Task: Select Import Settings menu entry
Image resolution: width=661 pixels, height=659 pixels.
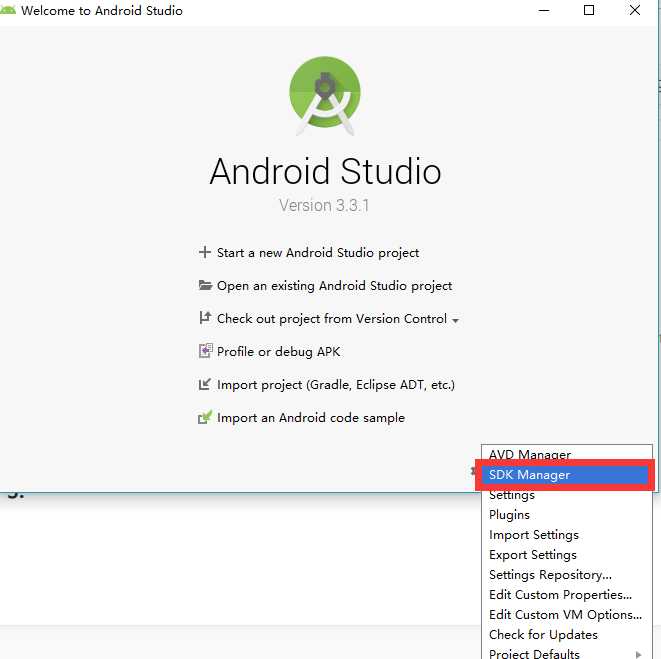Action: [x=567, y=535]
